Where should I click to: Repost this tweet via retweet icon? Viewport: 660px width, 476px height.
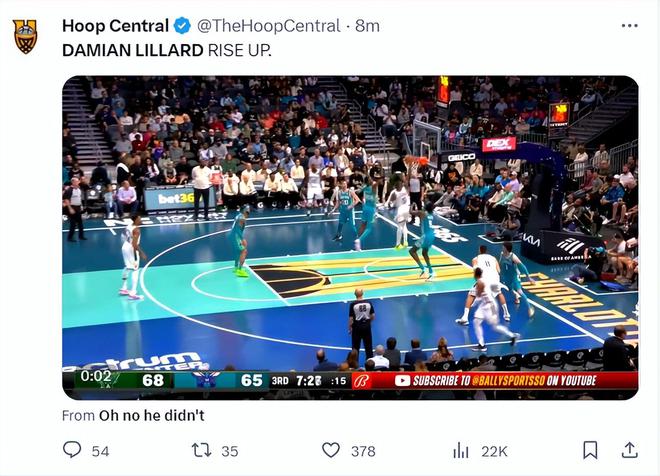click(201, 450)
